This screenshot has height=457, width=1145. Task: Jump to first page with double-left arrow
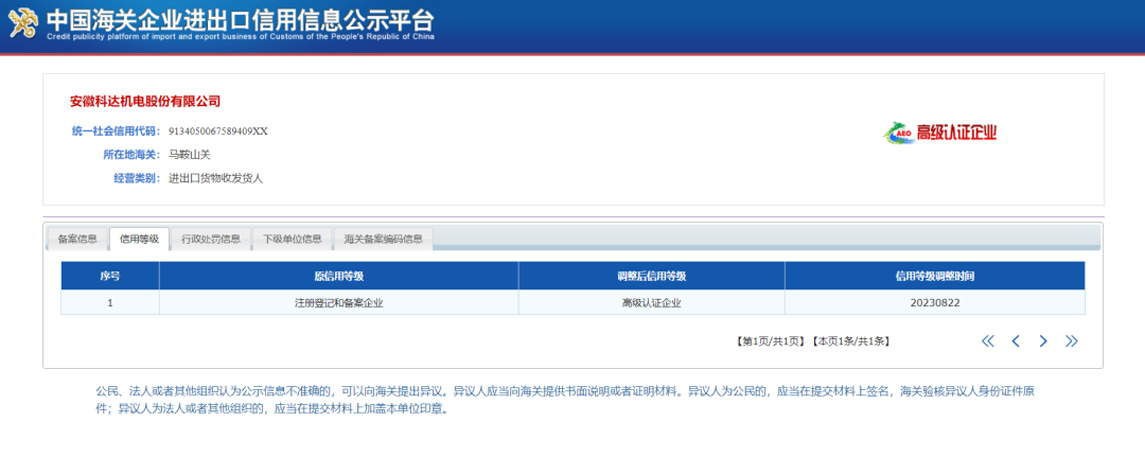988,341
